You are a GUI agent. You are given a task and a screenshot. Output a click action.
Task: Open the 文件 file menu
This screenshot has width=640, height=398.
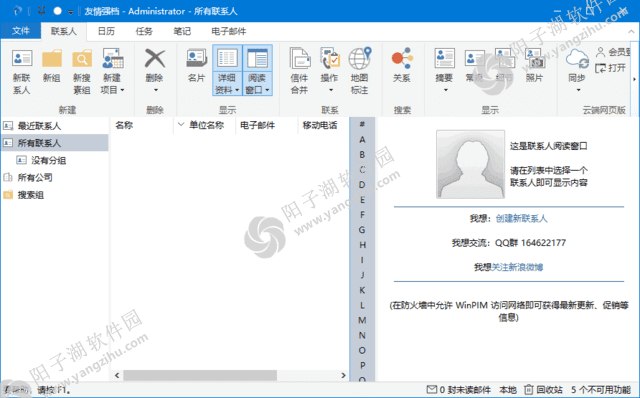(x=21, y=31)
